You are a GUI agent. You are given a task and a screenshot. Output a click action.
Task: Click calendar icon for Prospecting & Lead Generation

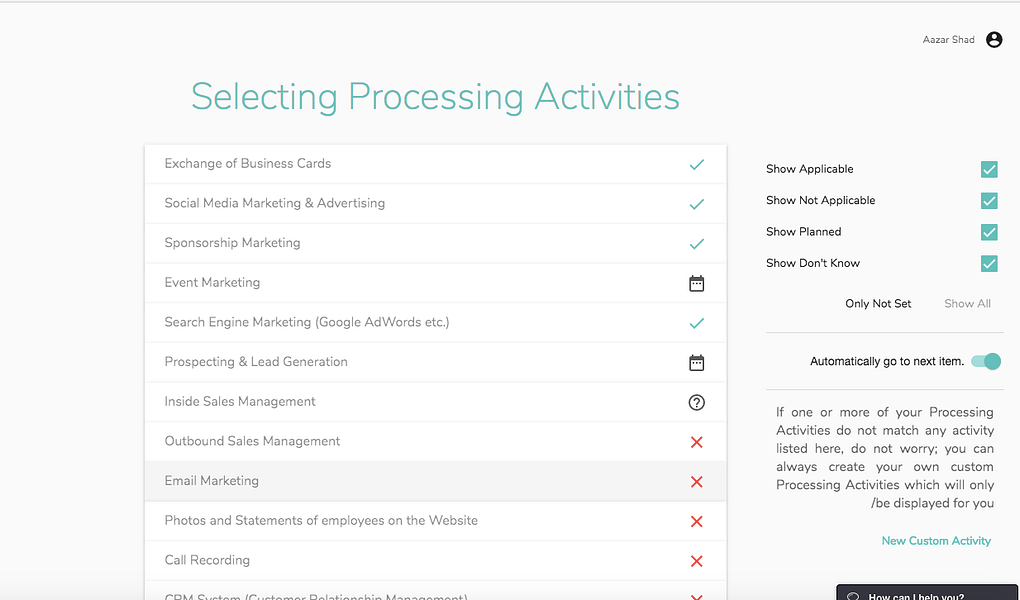coord(697,362)
